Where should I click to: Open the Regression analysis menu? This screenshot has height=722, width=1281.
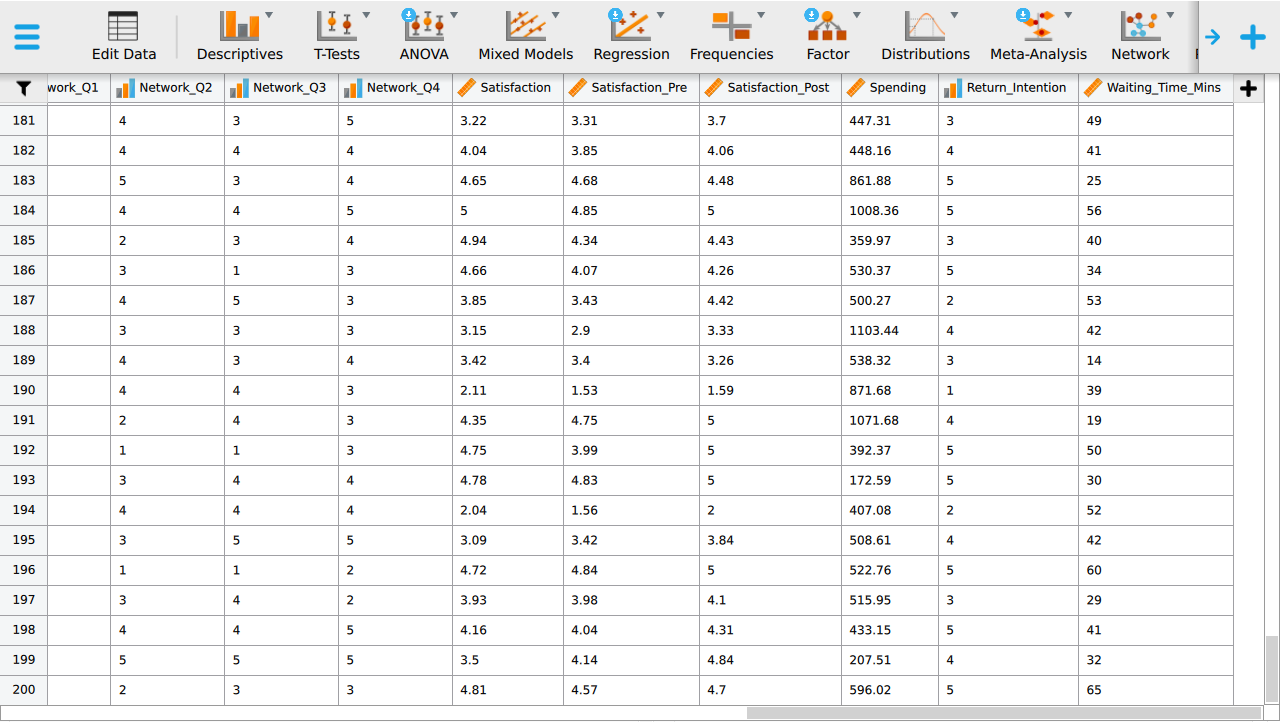pos(631,37)
